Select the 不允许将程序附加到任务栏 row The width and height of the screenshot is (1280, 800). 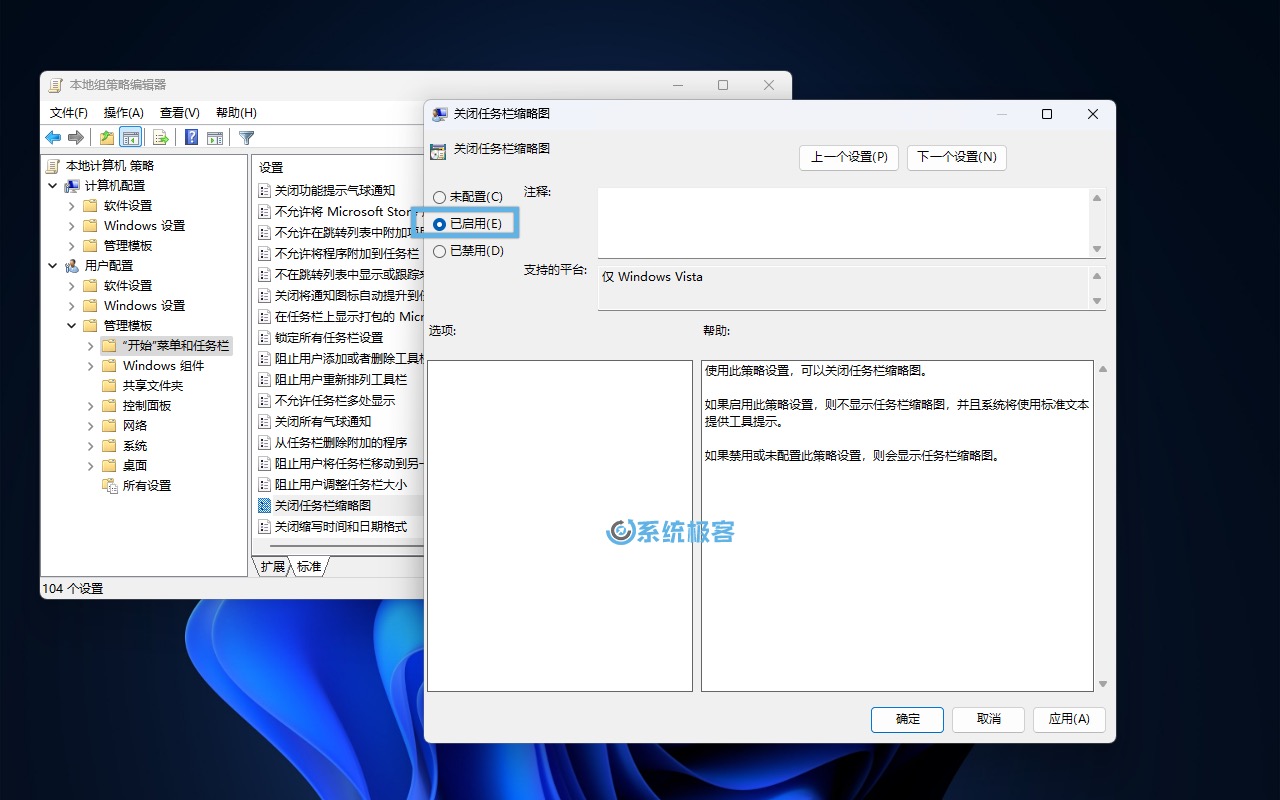click(x=340, y=254)
